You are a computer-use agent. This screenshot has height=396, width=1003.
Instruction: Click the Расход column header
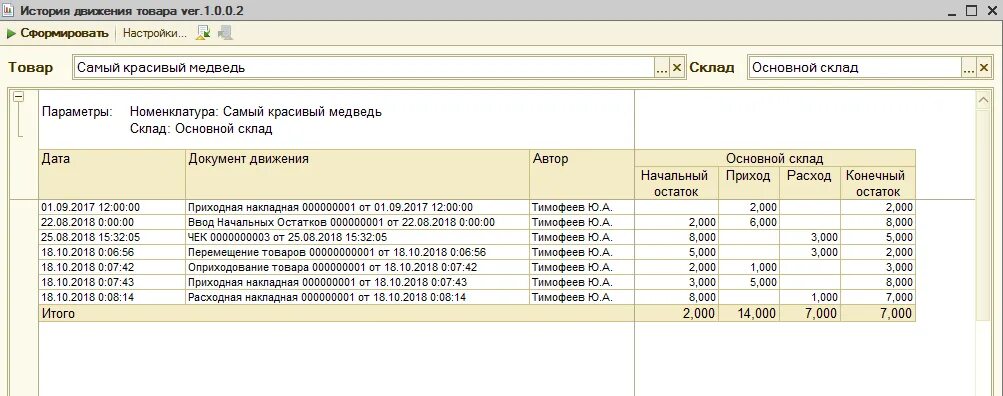pos(810,183)
